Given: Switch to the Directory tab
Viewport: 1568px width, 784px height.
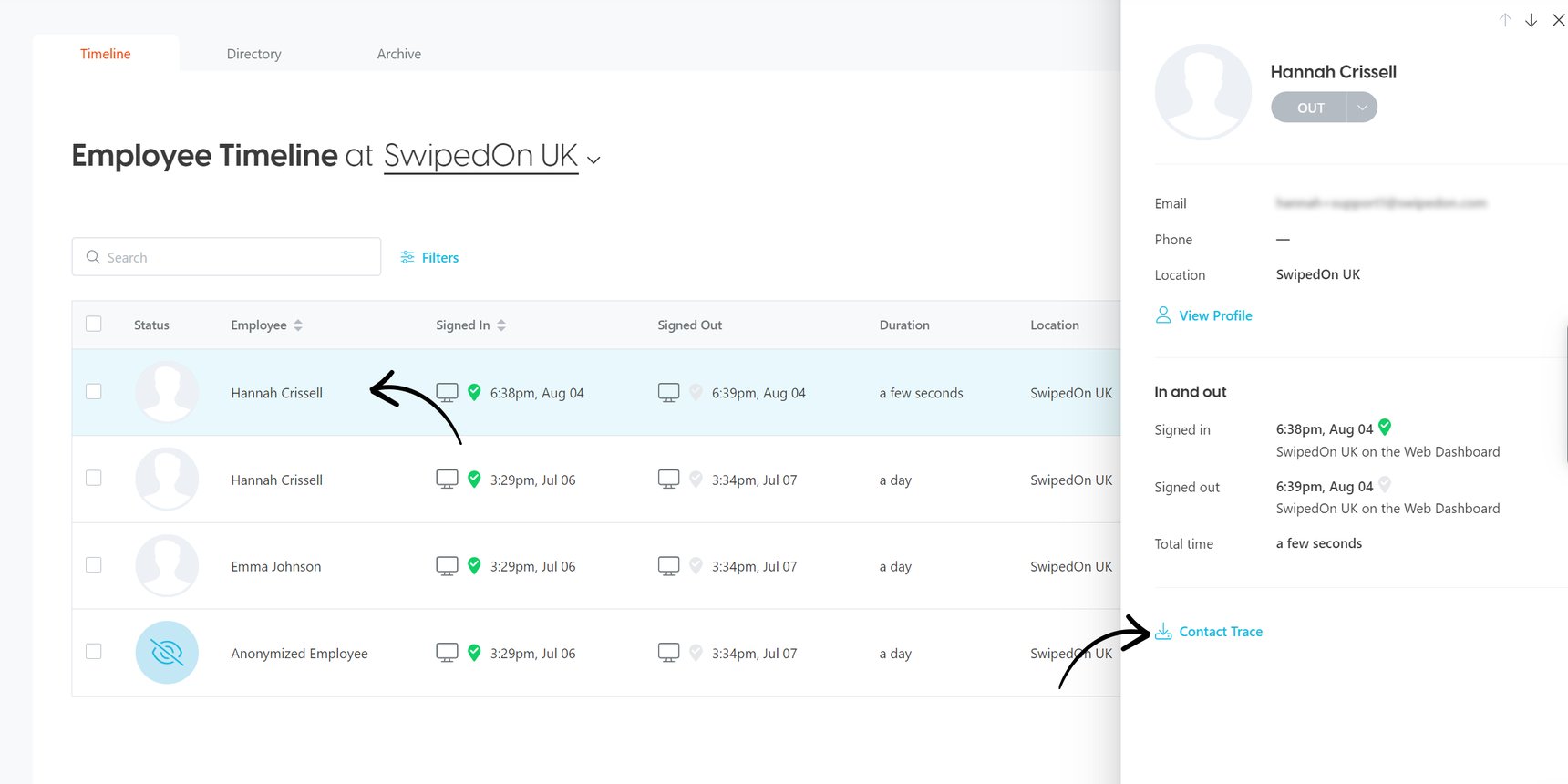Looking at the screenshot, I should click(x=253, y=54).
